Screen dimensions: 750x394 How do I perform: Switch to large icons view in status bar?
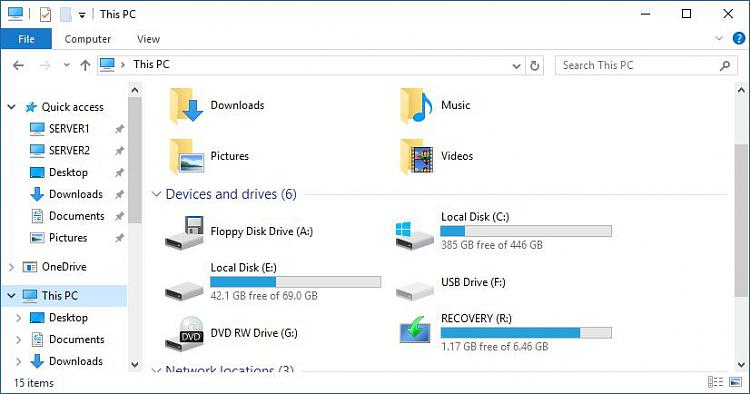735,382
